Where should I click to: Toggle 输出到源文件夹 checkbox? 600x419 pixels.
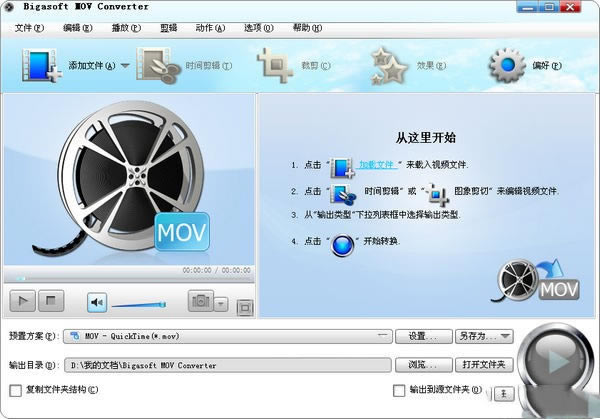(398, 390)
